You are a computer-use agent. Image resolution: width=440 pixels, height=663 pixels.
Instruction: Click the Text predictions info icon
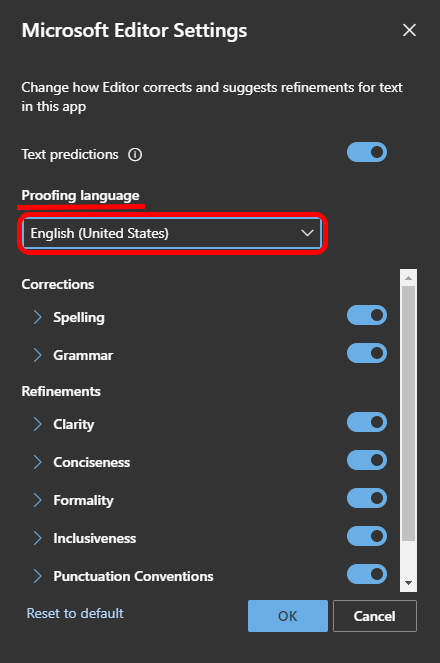135,155
